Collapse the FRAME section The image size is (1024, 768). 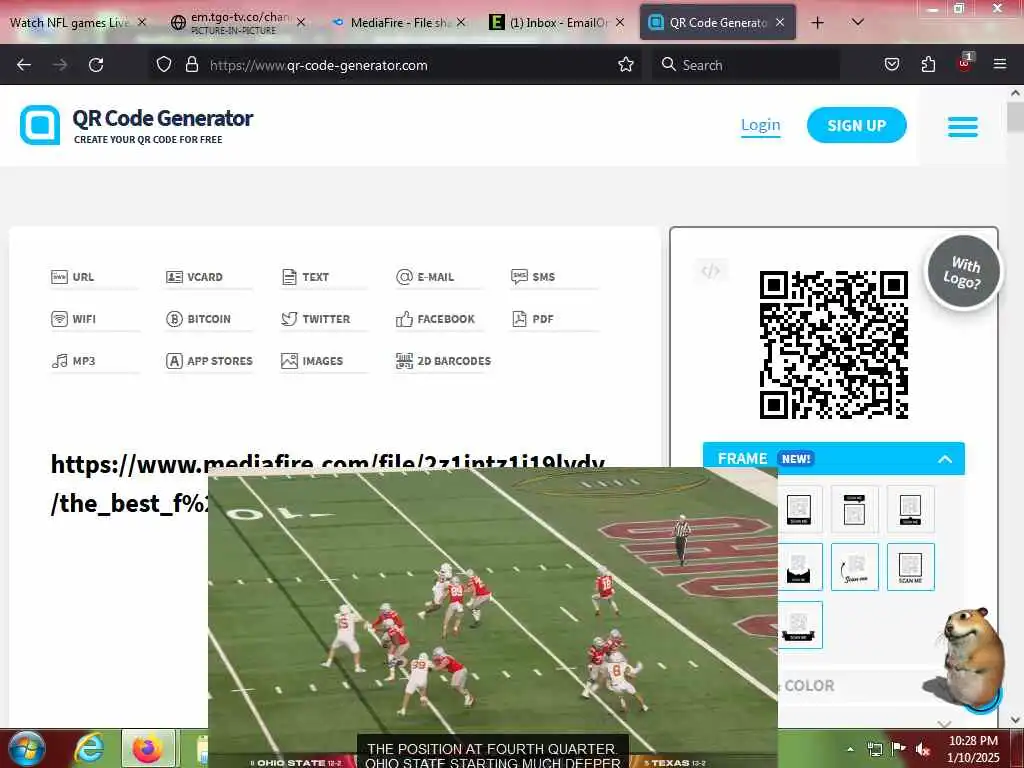tap(944, 459)
